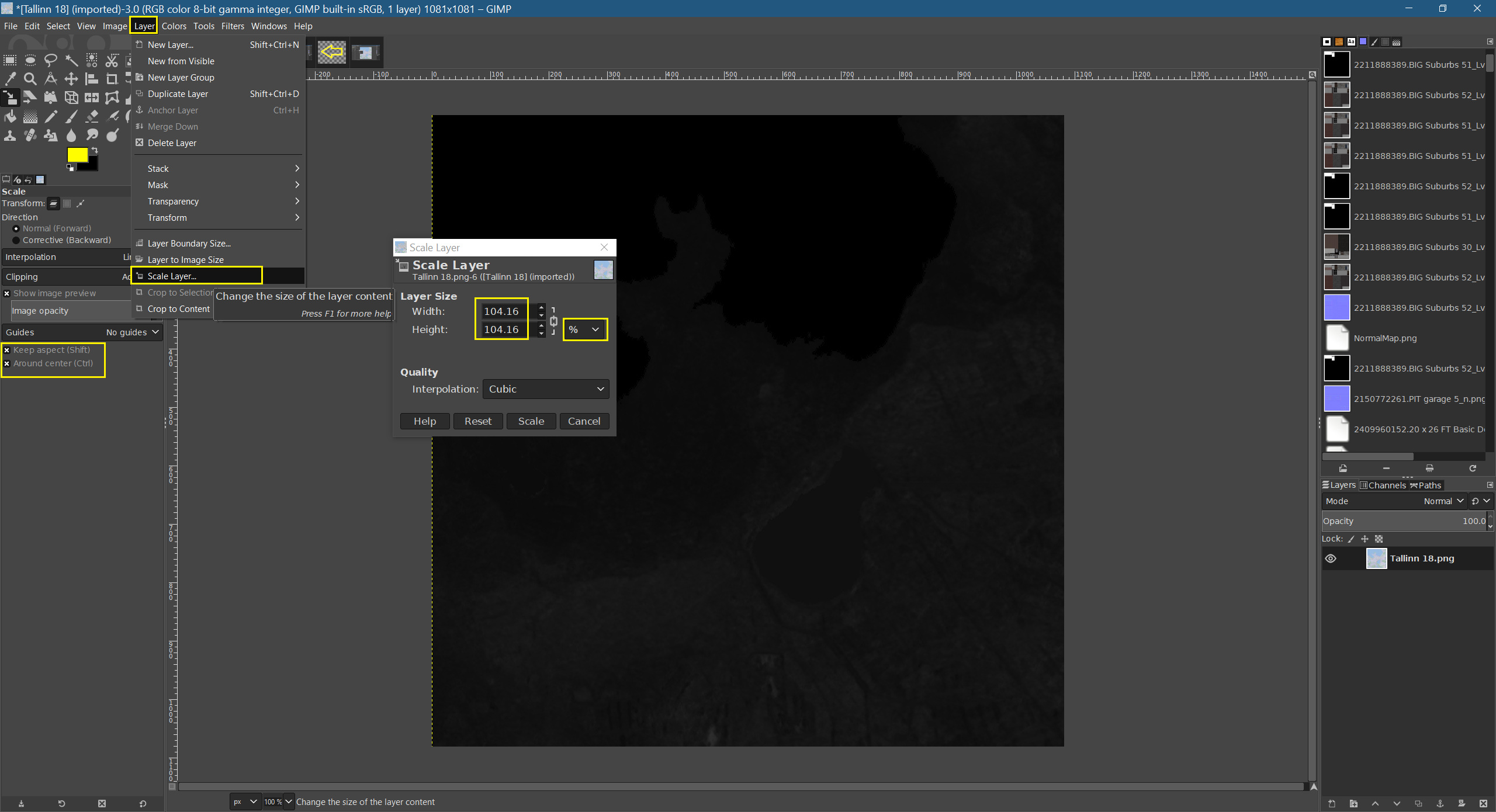
Task: Select the Free Select lasso tool
Action: (51, 60)
